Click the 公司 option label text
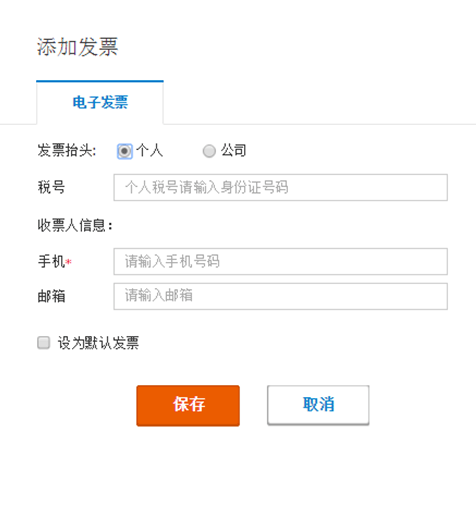Screen dimensions: 476x524 (x=233, y=150)
